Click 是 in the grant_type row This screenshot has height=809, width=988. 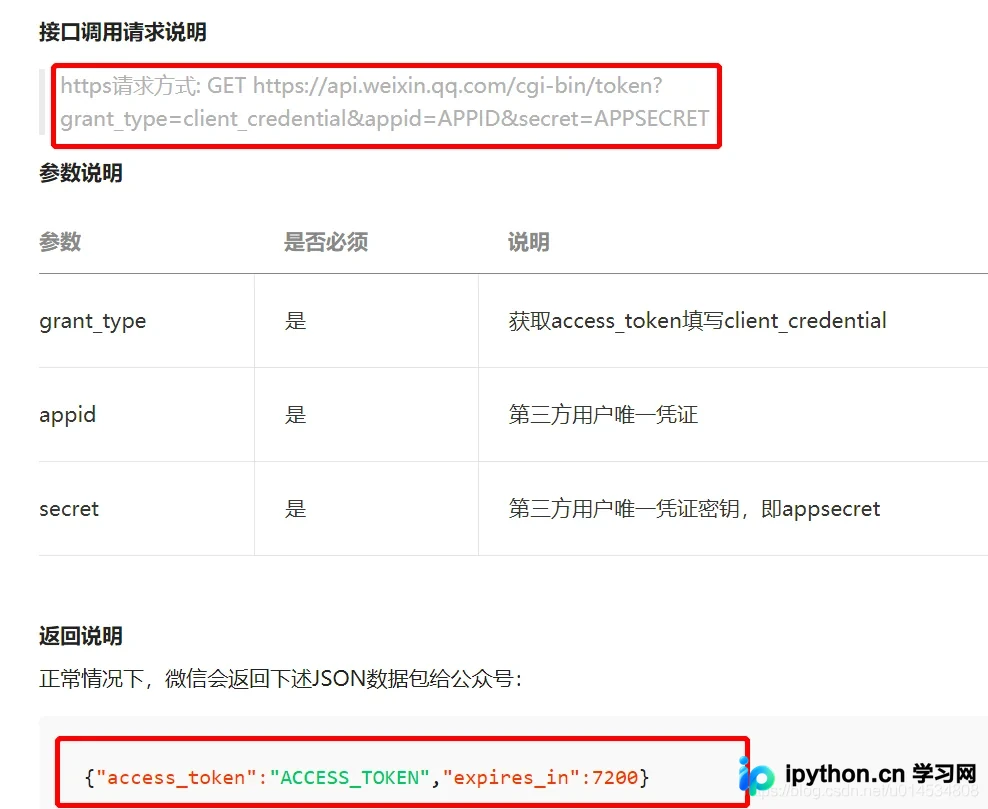coord(296,321)
